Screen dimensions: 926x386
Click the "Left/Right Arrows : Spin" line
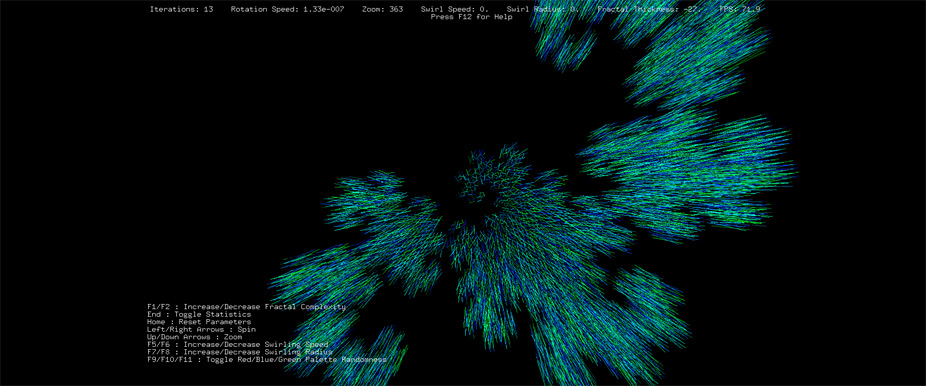coord(201,329)
